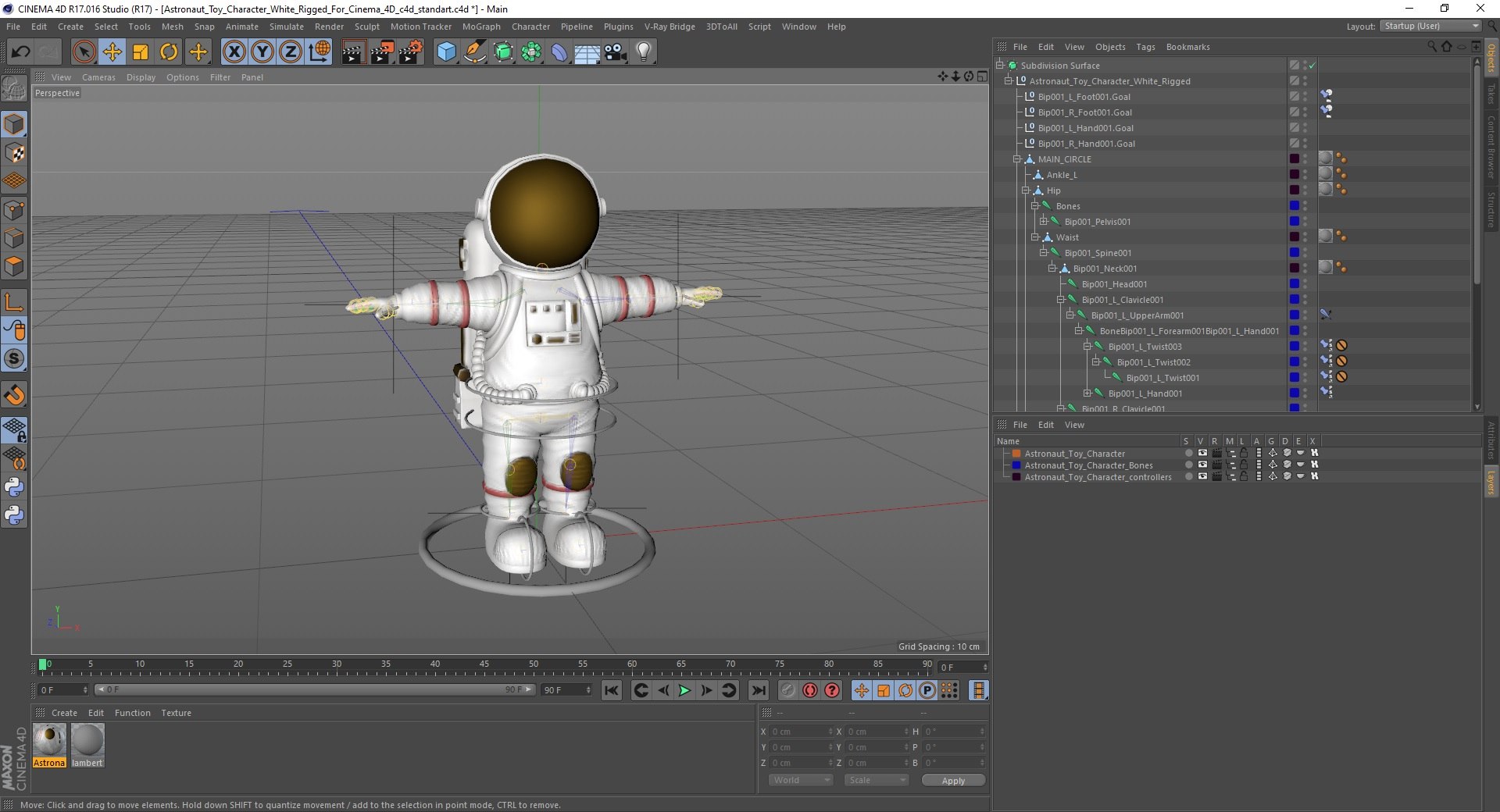Click Apply in coordinates panel
The width and height of the screenshot is (1500, 812).
pos(953,781)
